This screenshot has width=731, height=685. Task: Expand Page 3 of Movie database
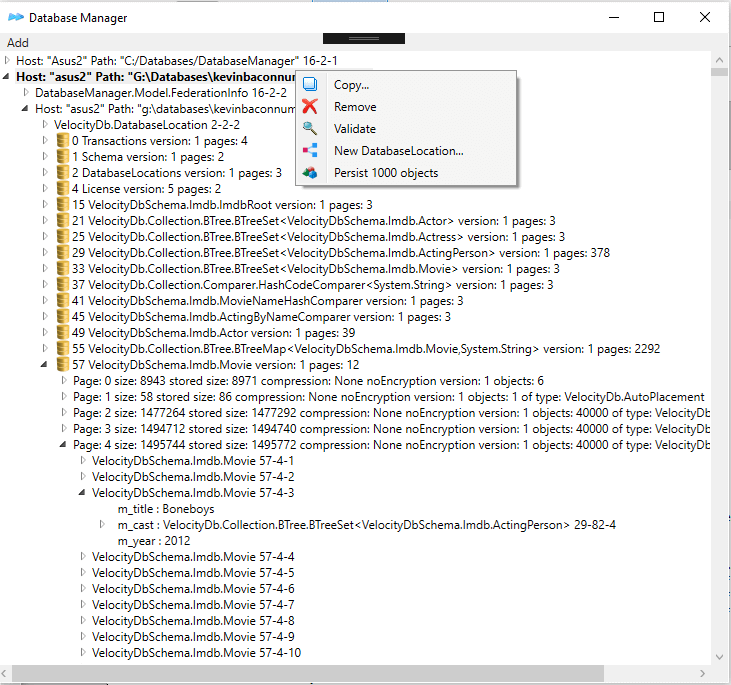(65, 429)
